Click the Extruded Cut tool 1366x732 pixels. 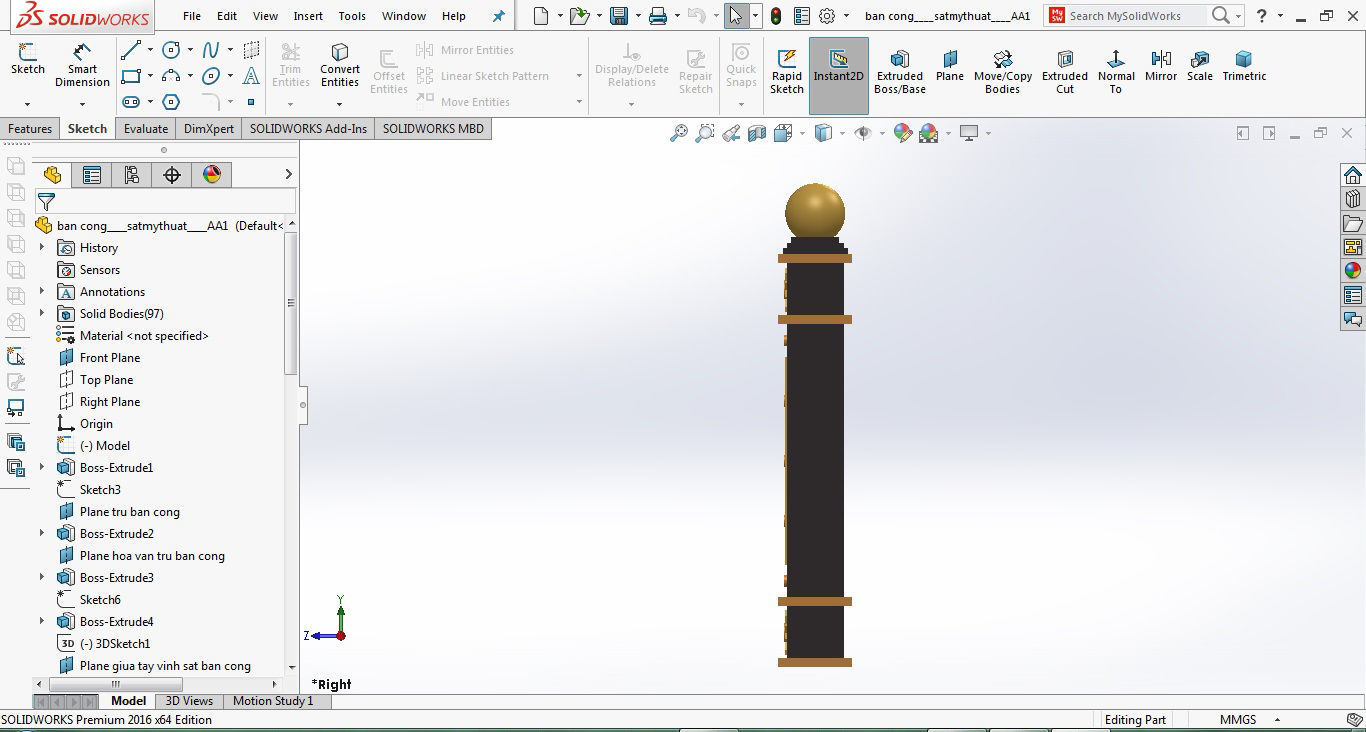(x=1065, y=72)
